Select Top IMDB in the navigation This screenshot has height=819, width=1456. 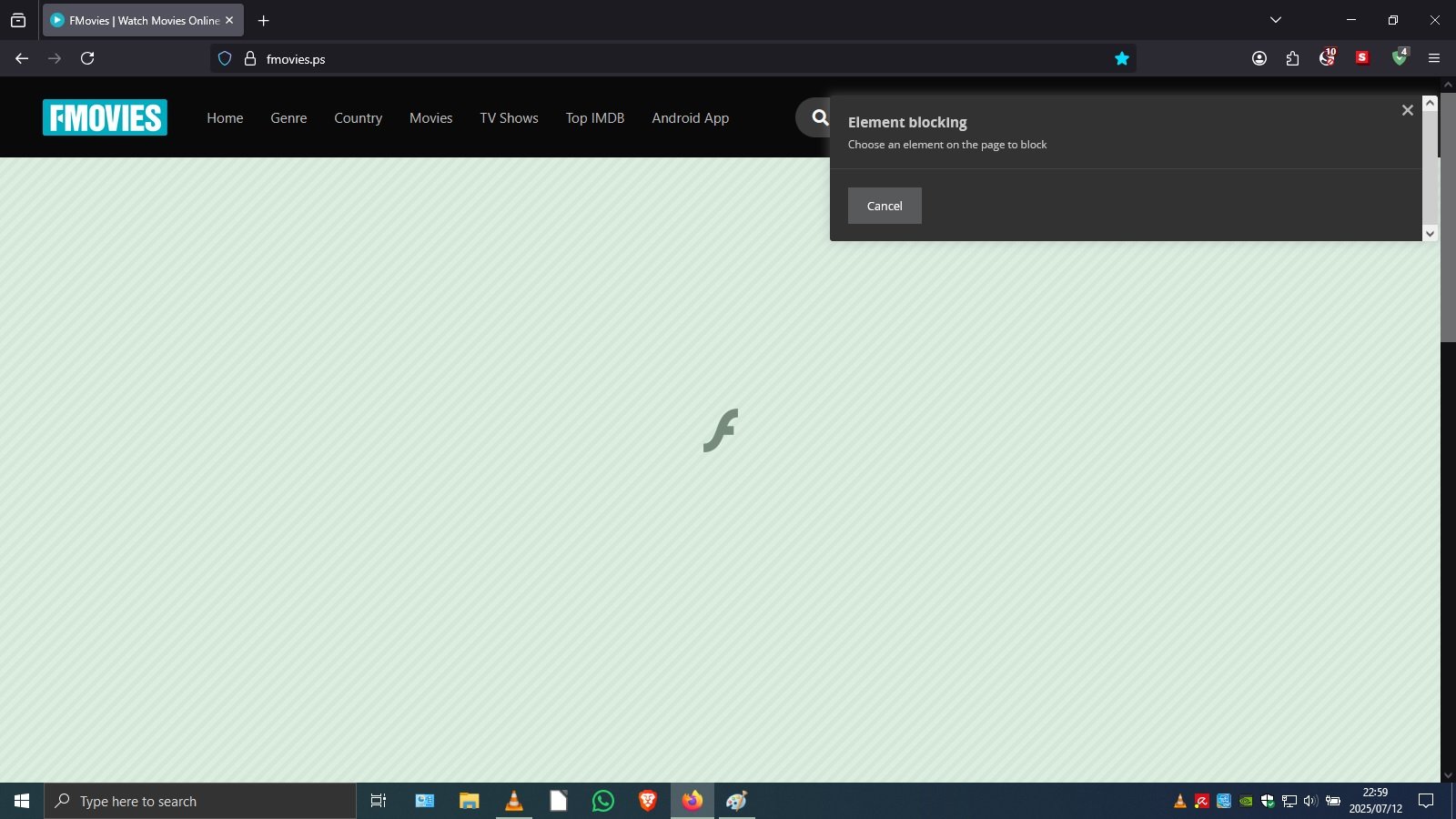point(595,117)
